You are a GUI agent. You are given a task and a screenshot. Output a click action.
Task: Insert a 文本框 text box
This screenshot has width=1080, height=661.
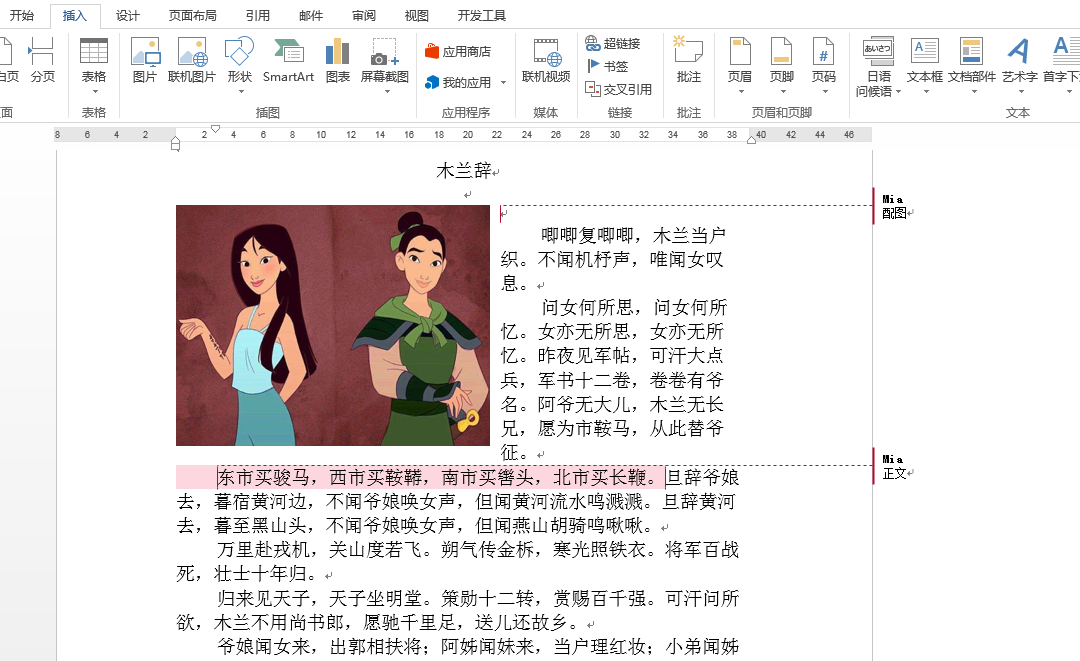coord(924,60)
